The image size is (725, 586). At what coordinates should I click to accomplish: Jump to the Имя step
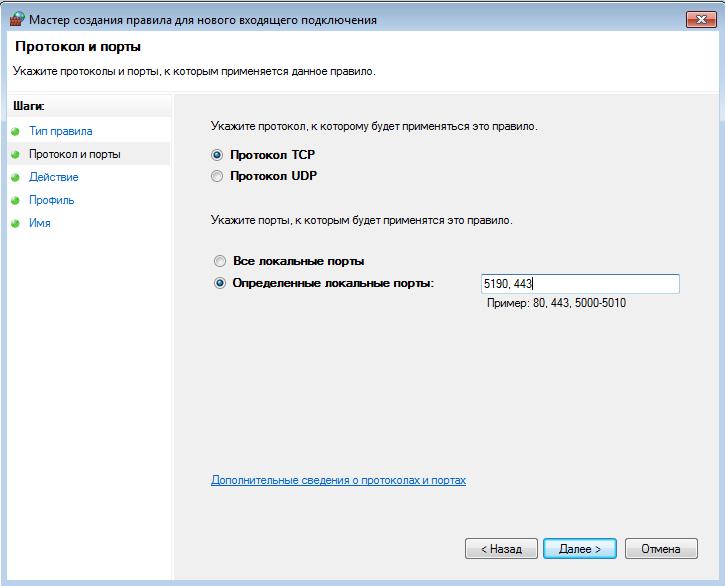point(40,223)
